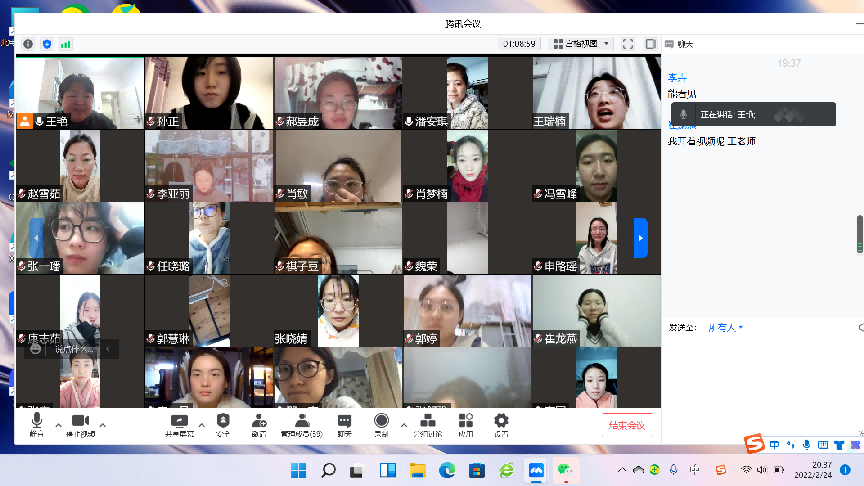
Task: Click the share screen icon
Action: click(180, 423)
